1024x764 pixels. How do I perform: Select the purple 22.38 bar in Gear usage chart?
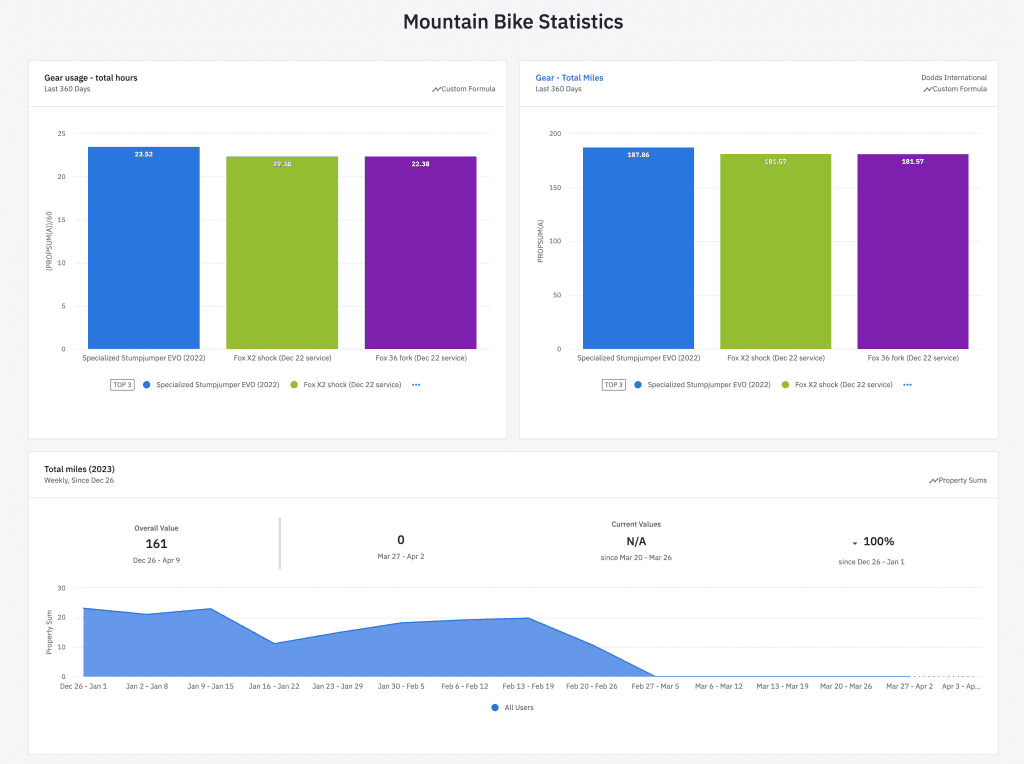click(420, 252)
